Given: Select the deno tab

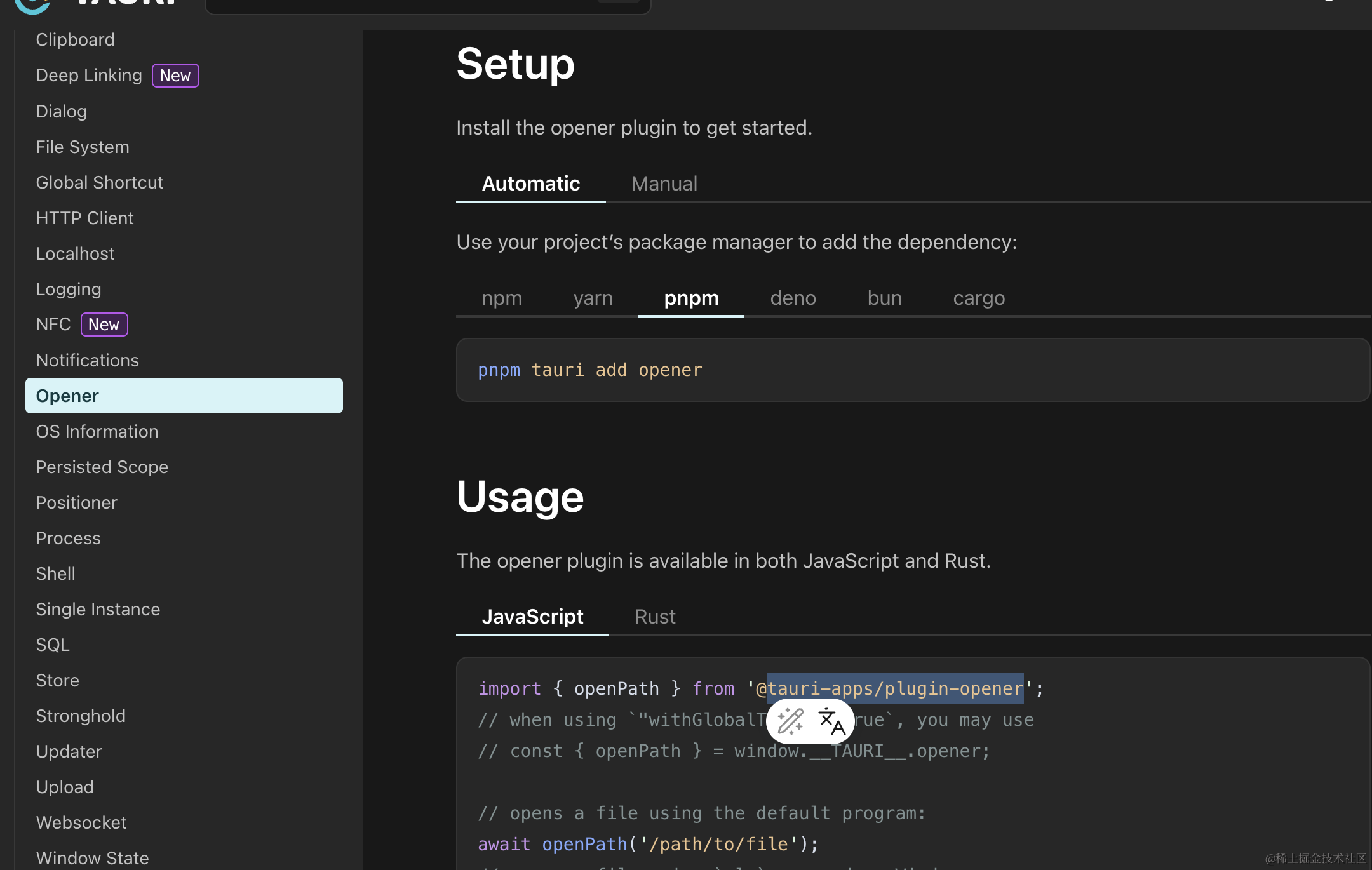Looking at the screenshot, I should tap(792, 298).
